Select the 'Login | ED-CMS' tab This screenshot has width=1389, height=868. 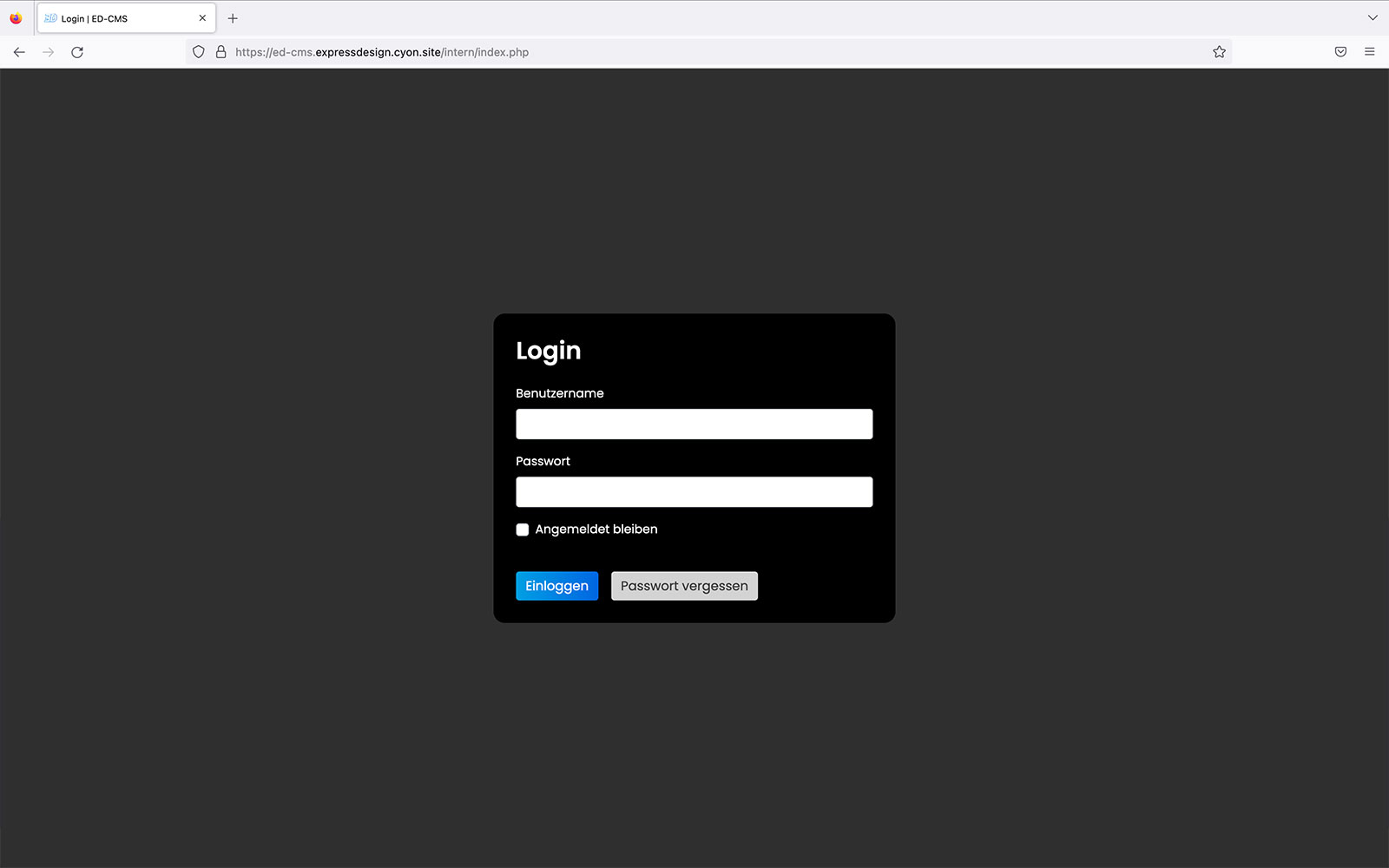[113, 18]
